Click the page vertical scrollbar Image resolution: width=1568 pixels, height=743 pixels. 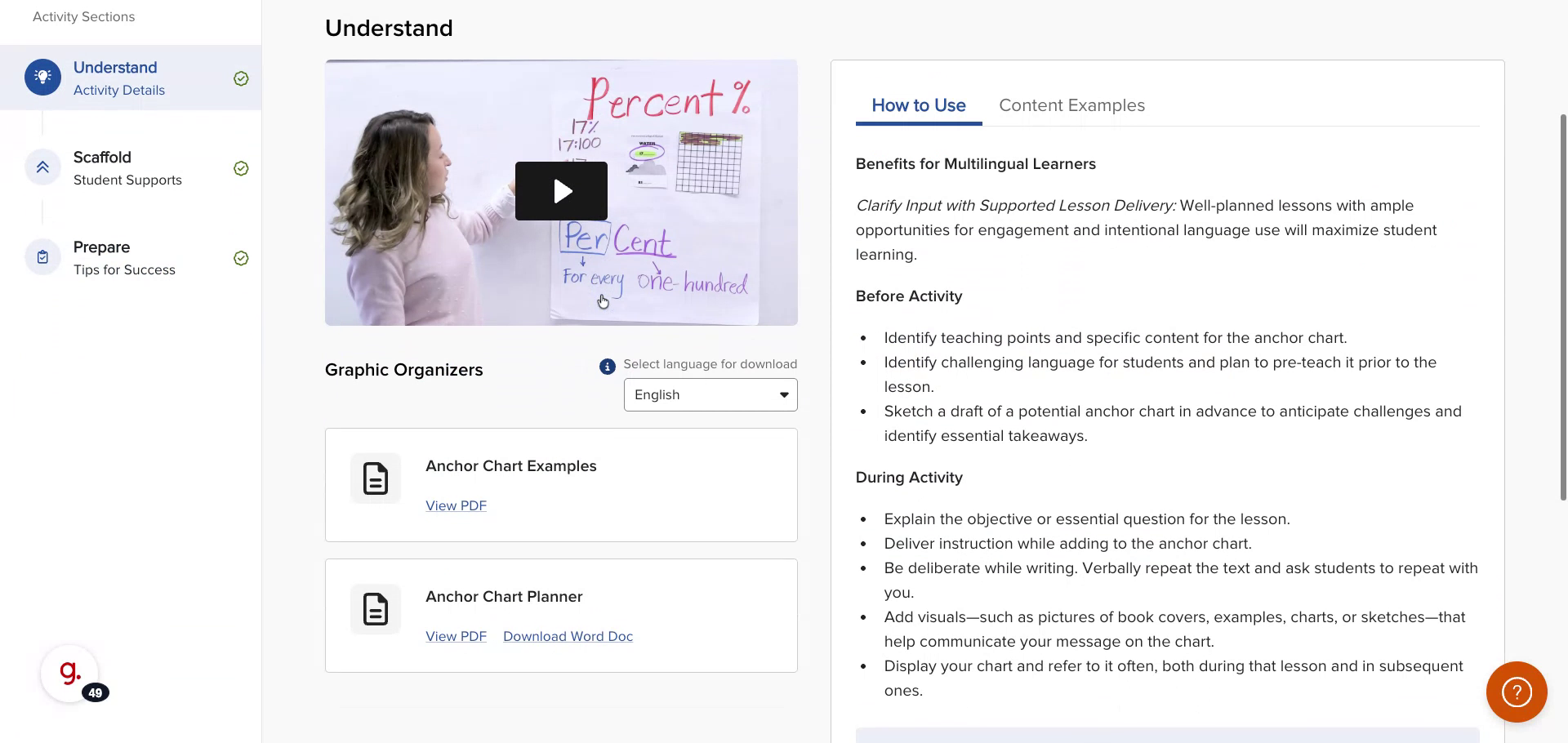[x=1563, y=310]
